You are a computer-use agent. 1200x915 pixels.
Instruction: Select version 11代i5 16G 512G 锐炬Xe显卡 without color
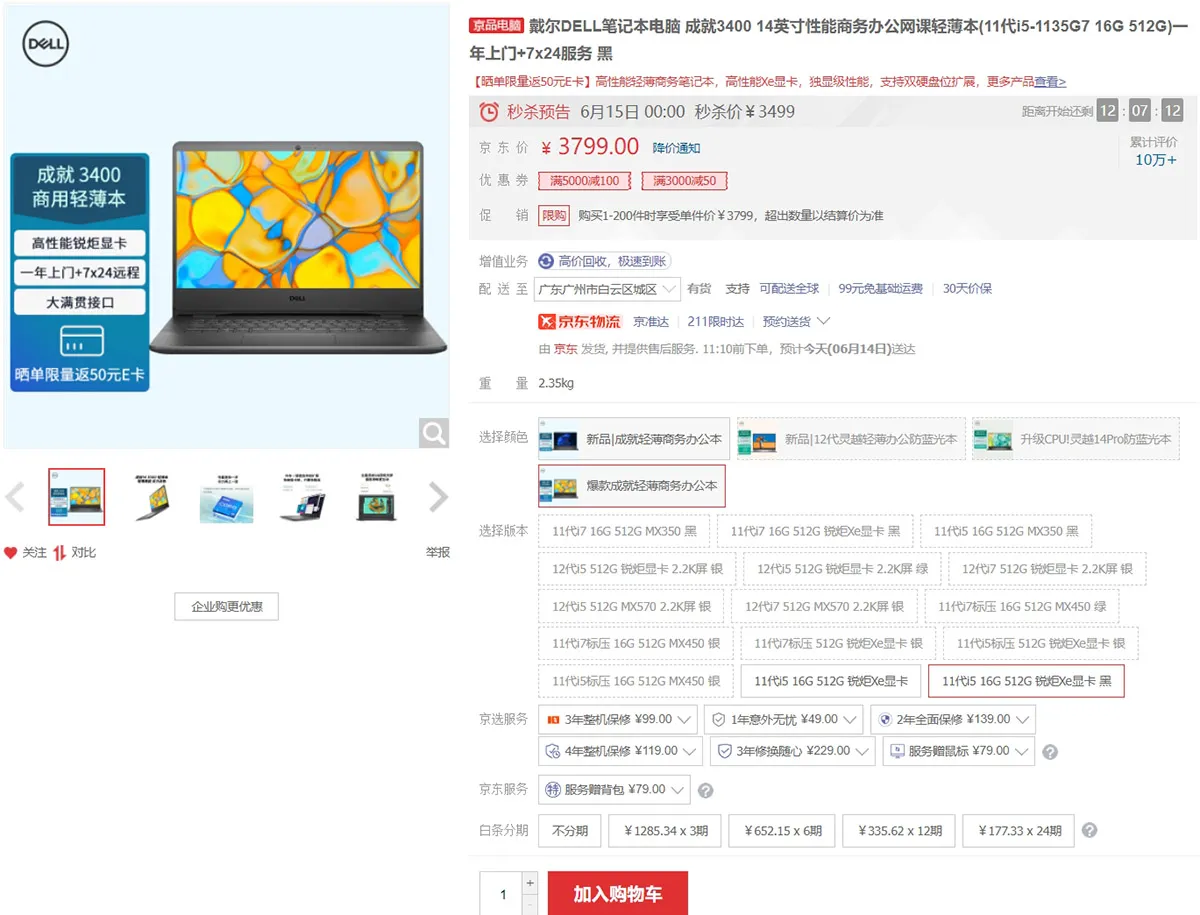[x=831, y=681]
